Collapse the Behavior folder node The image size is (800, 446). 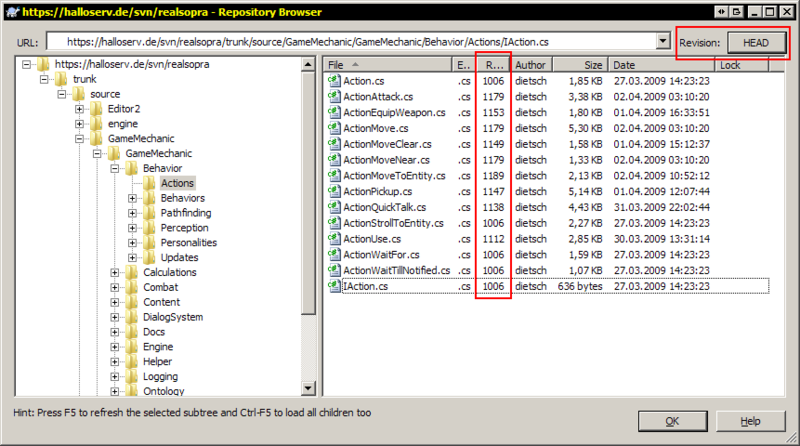[x=115, y=168]
